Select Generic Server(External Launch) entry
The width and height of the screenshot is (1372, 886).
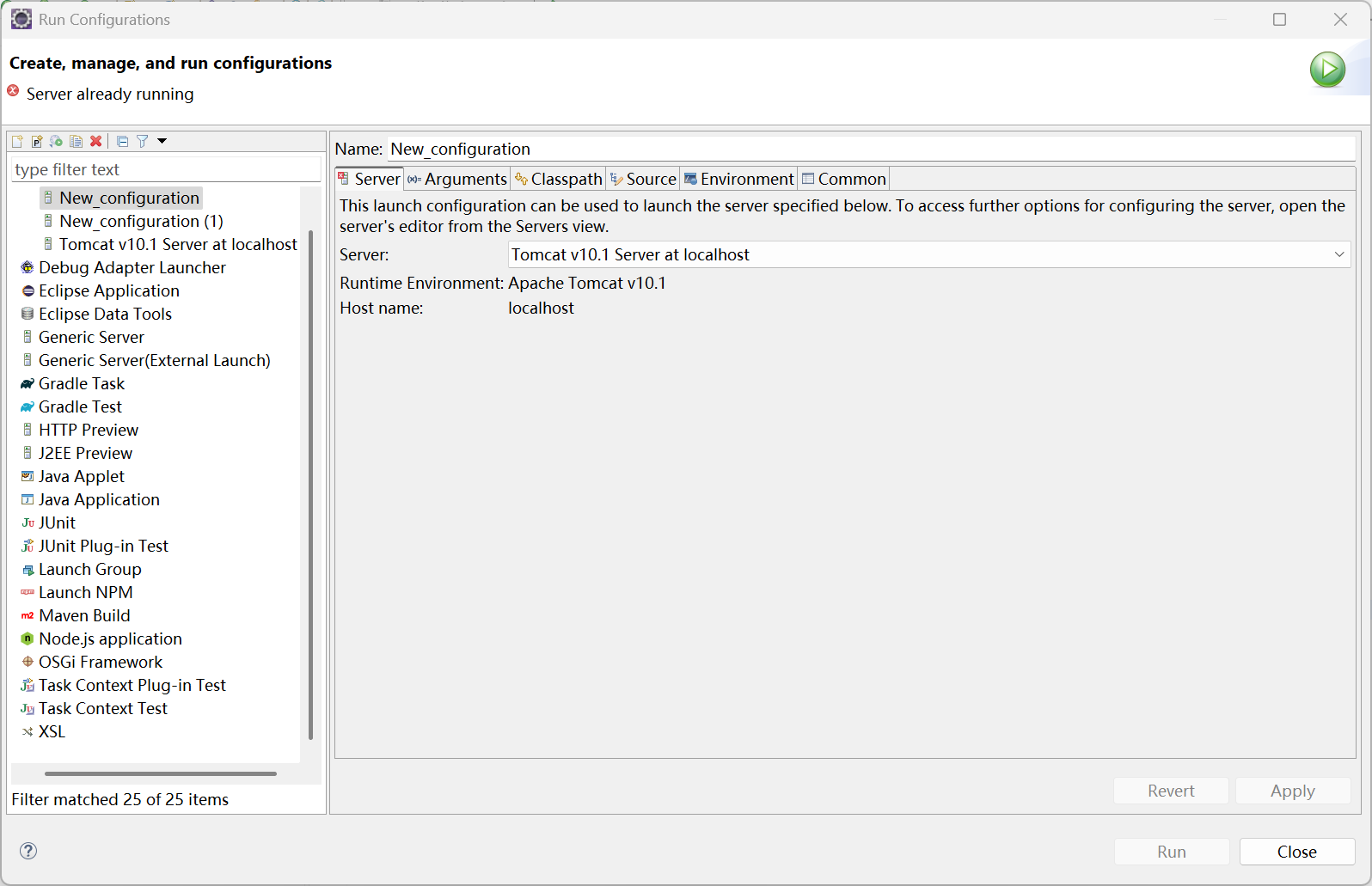pos(145,360)
